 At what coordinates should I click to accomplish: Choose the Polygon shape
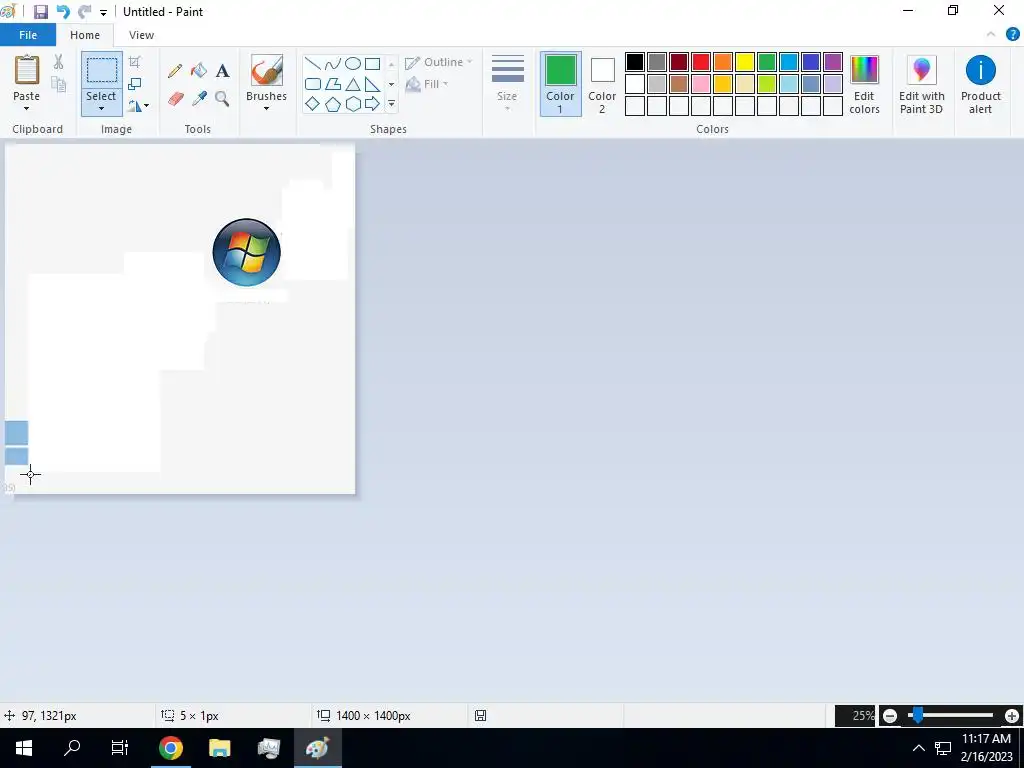(x=332, y=84)
